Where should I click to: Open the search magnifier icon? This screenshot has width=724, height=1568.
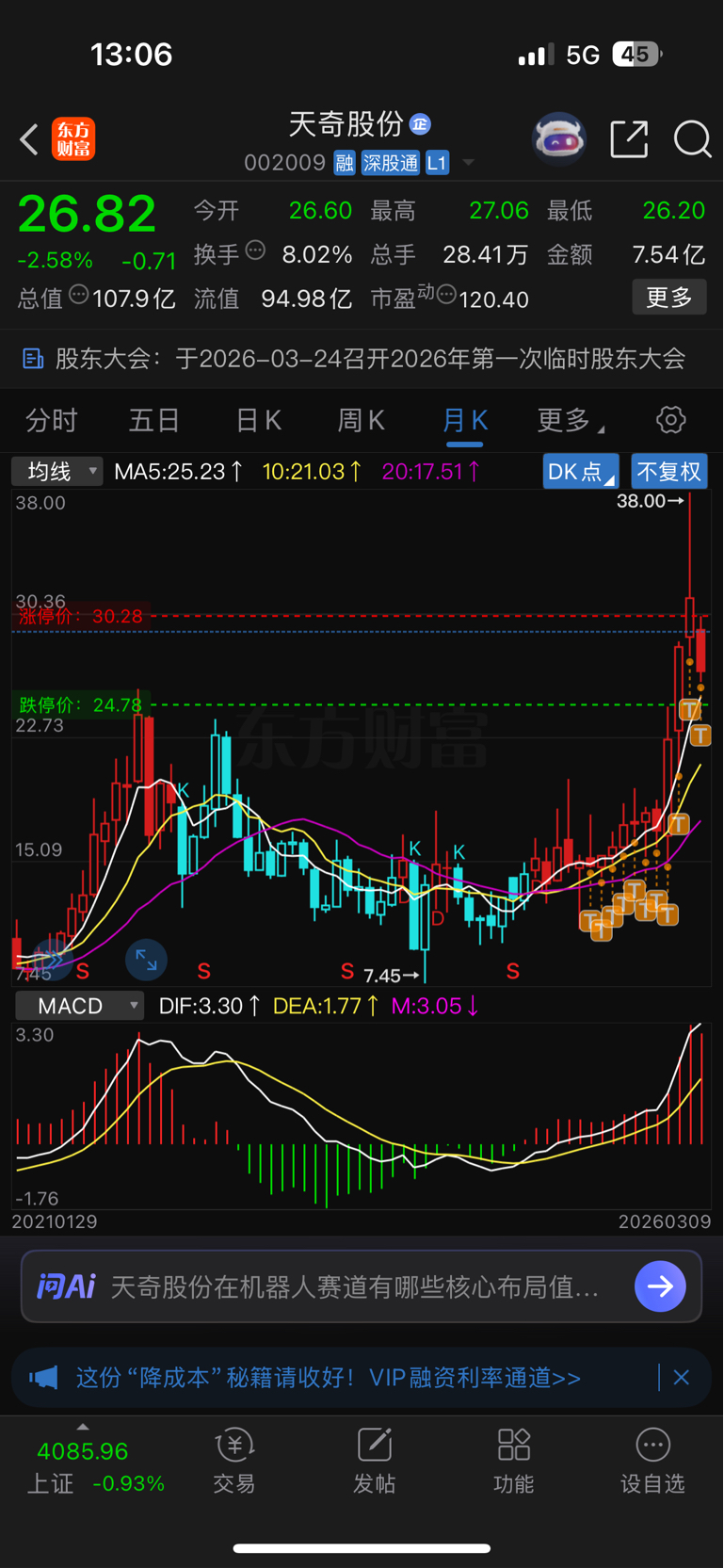(692, 139)
